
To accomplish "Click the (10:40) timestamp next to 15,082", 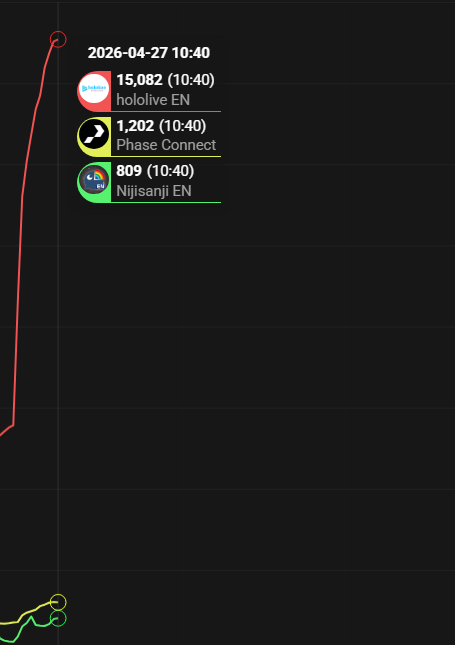I will pyautogui.click(x=191, y=80).
